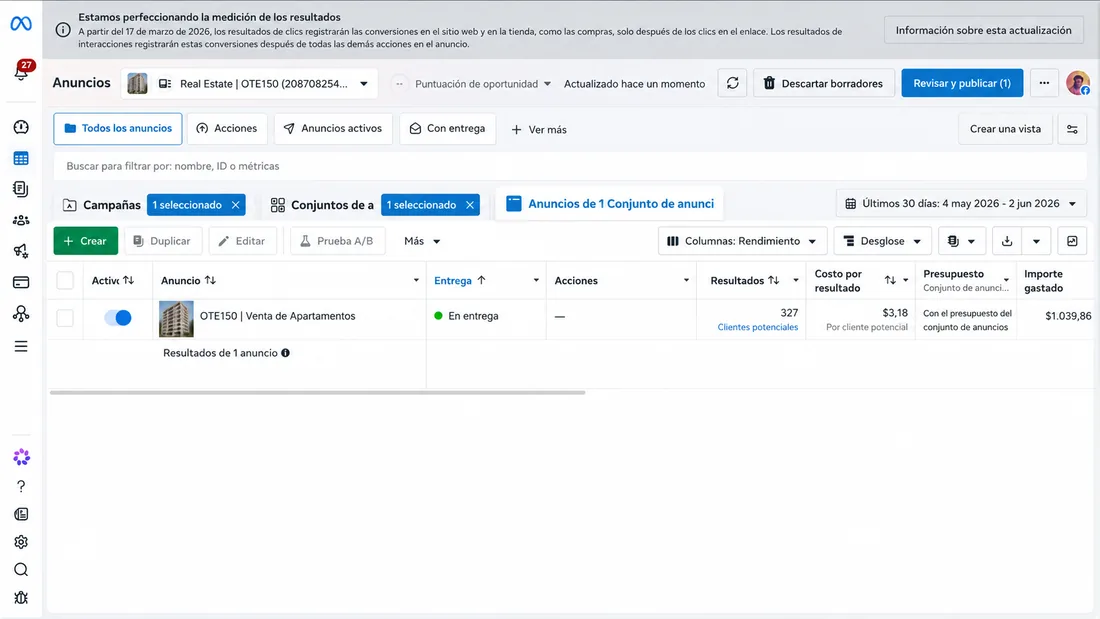Remove Conjuntos de anuncios seleccionado X
Viewport: 1100px width, 619px height.
470,205
